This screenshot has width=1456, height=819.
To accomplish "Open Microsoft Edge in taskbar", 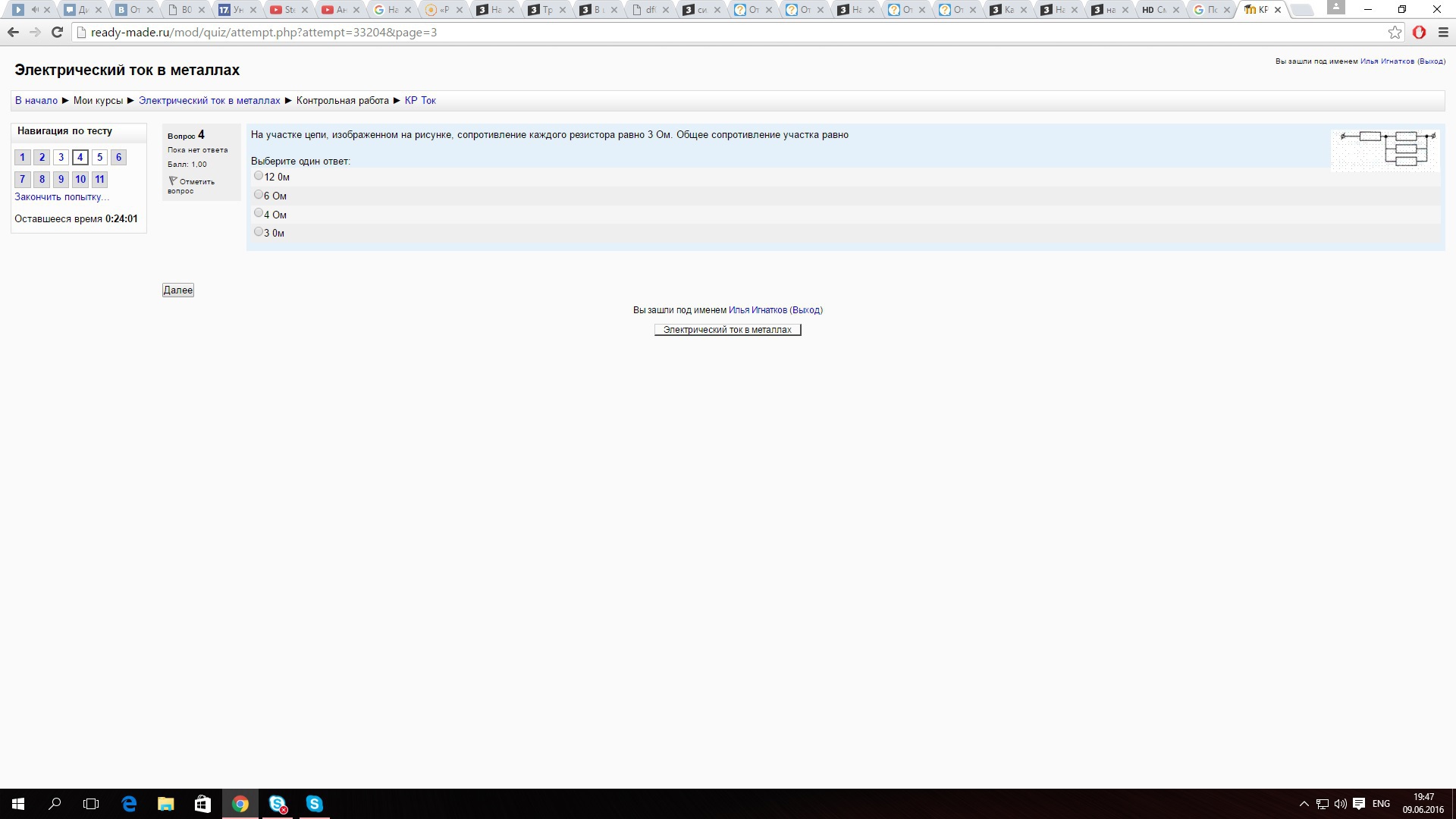I will click(129, 804).
